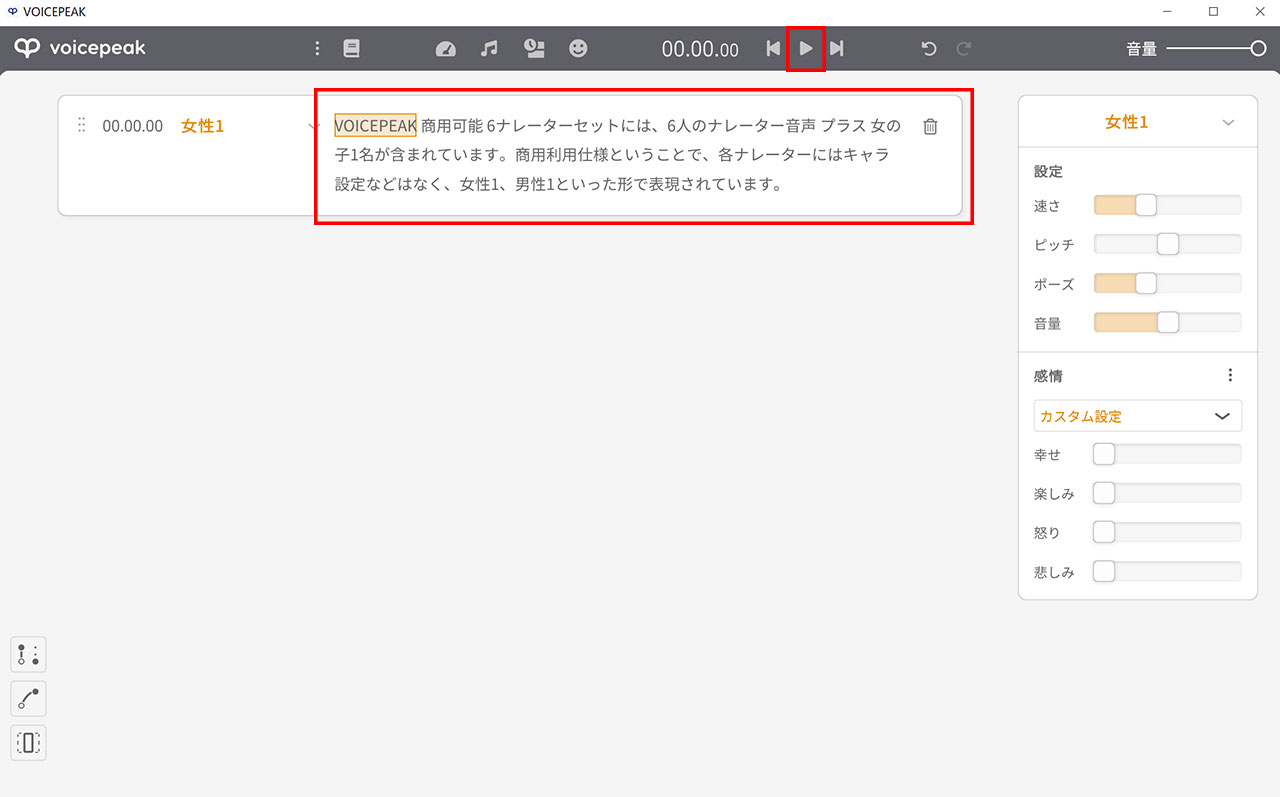This screenshot has width=1280, height=797.
Task: Click the ポーズ pause slider
Action: pyautogui.click(x=1167, y=284)
